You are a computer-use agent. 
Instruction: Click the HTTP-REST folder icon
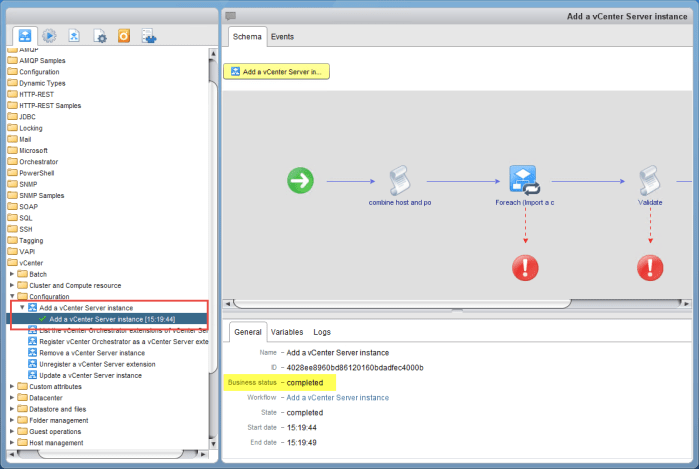(12, 94)
